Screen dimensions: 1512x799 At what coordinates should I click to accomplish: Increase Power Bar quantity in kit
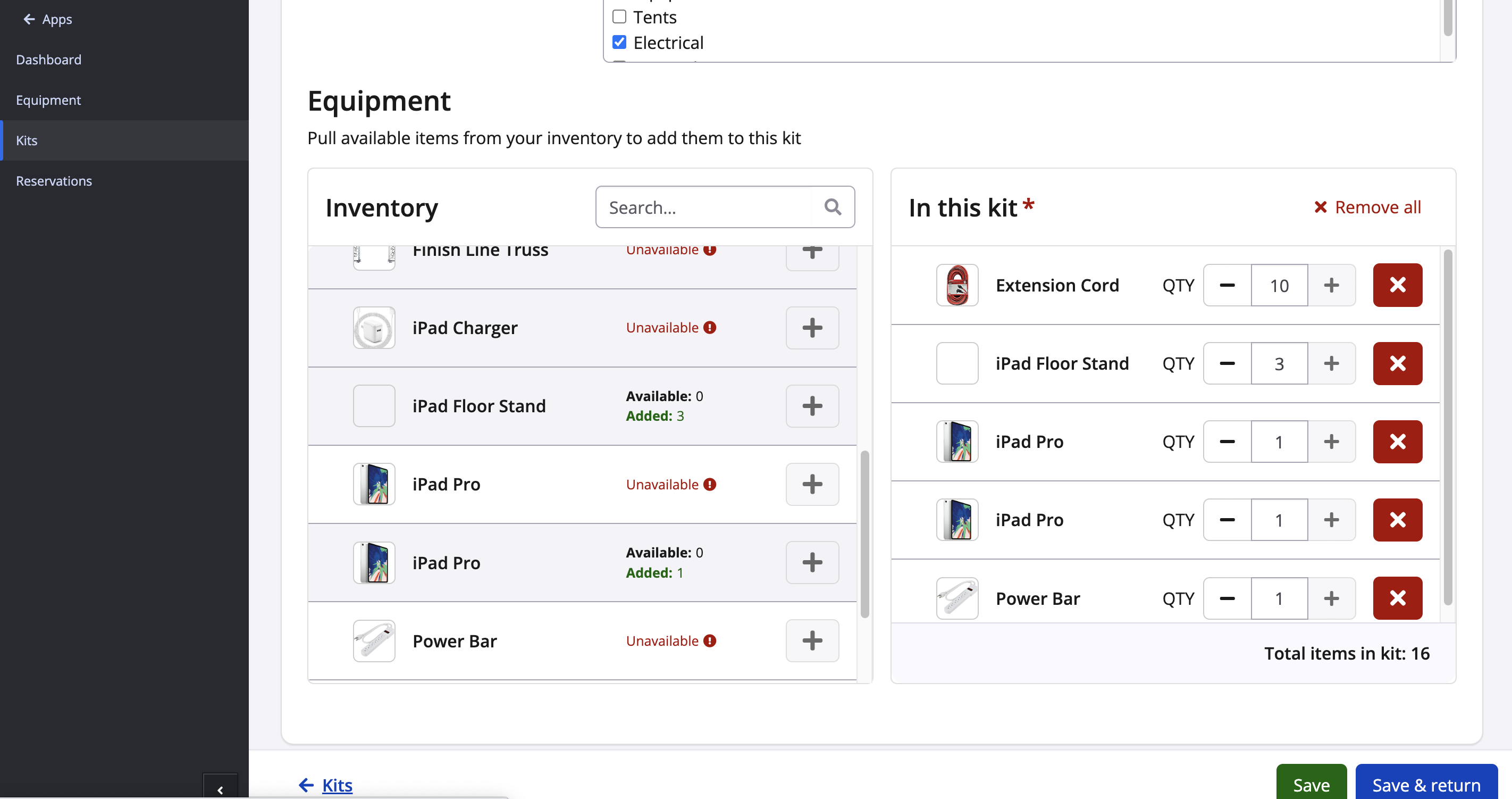click(x=1332, y=598)
